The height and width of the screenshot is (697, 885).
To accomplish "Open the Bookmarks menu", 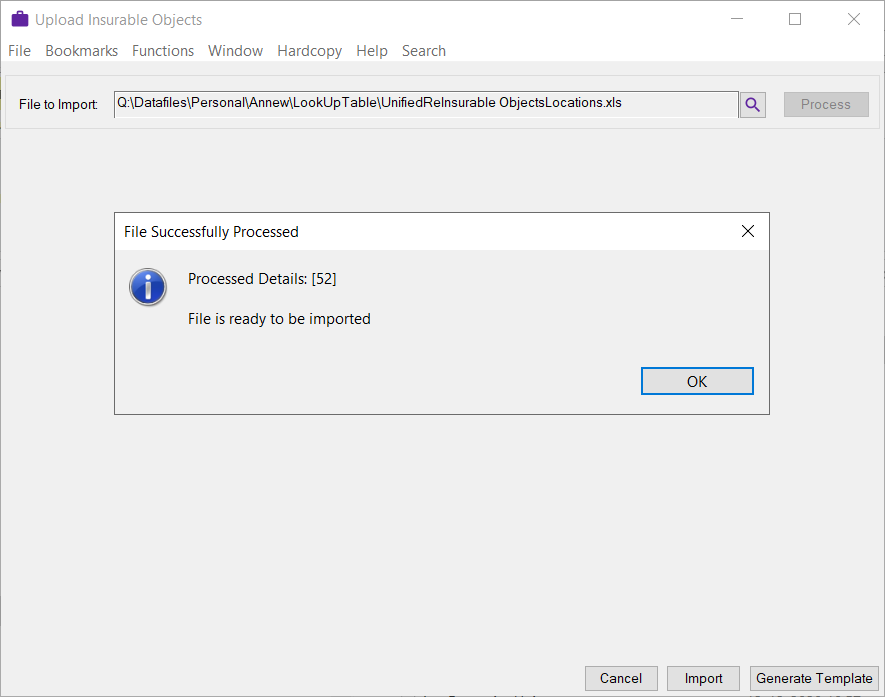I will coord(81,51).
